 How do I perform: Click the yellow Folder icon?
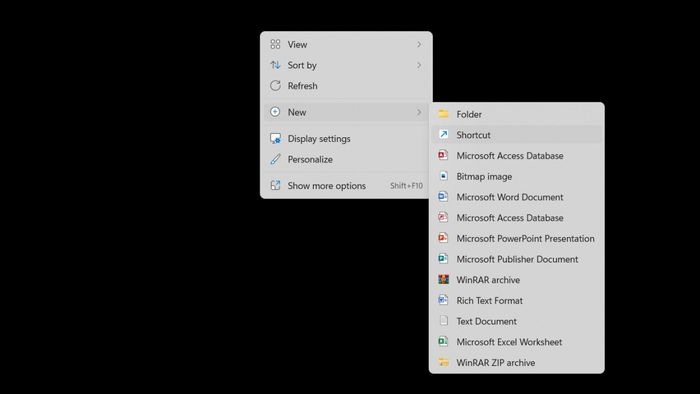443,114
